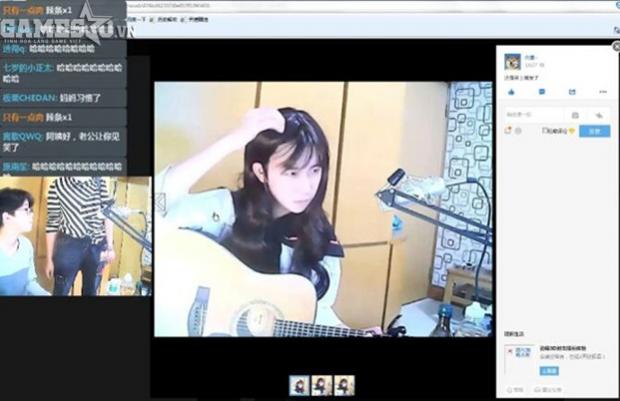Click the poster's avatar picture
The image size is (620, 401).
point(512,60)
